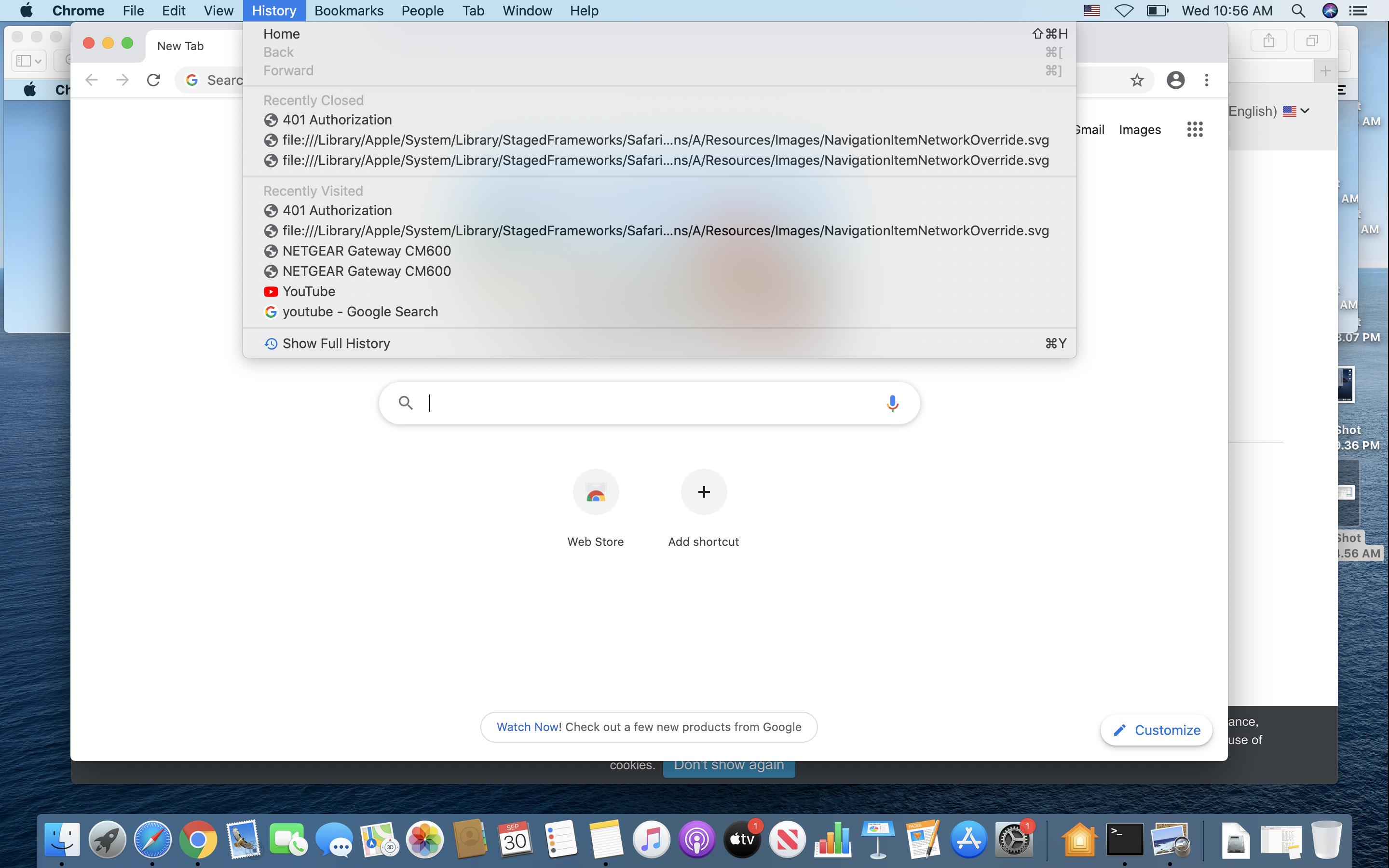Viewport: 1389px width, 868px height.
Task: Open System Preferences in the Dock
Action: click(1014, 840)
